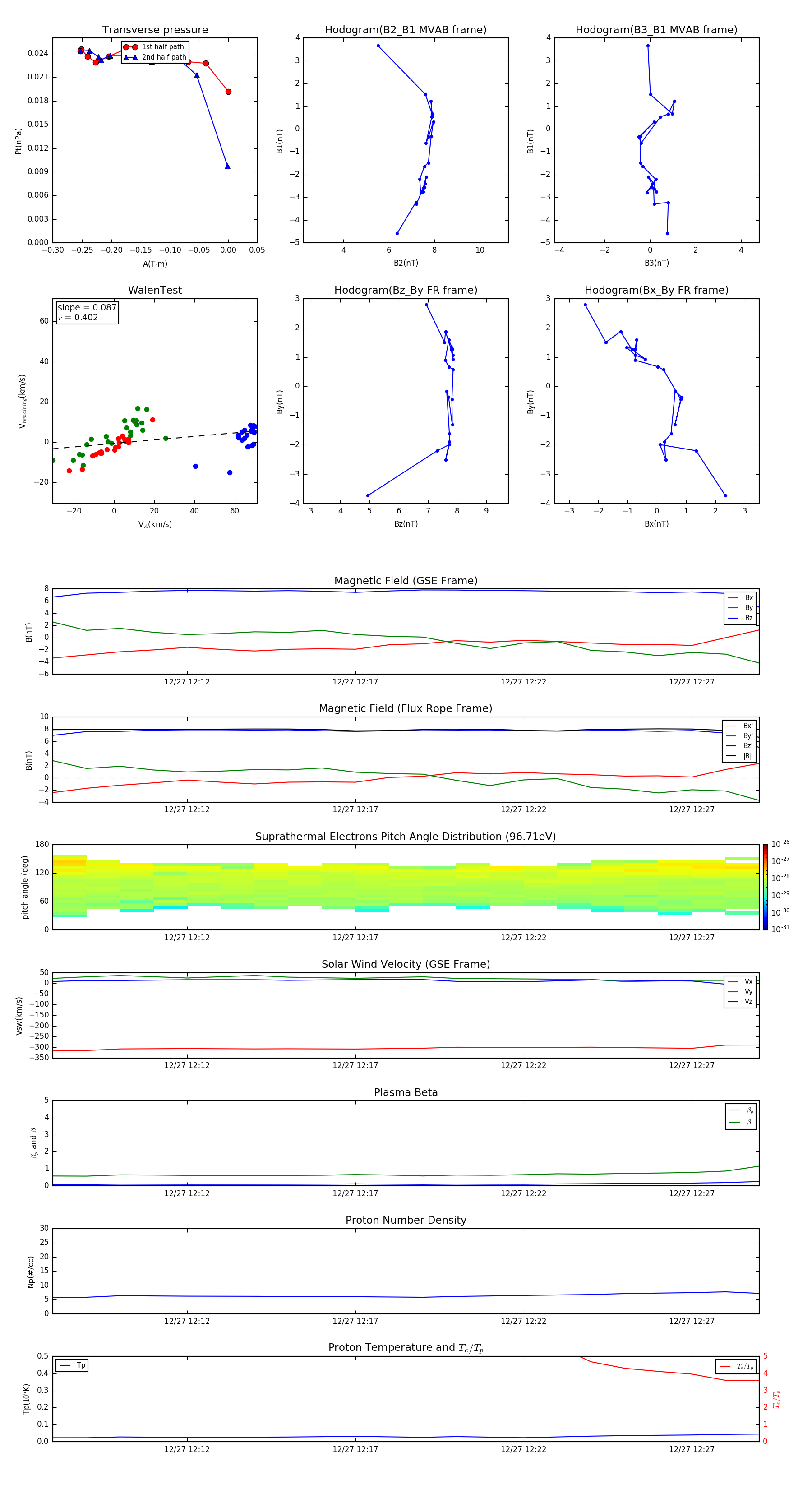The image size is (812, 1489).
Task: Click the '1st half path' legend entry
Action: tap(154, 47)
